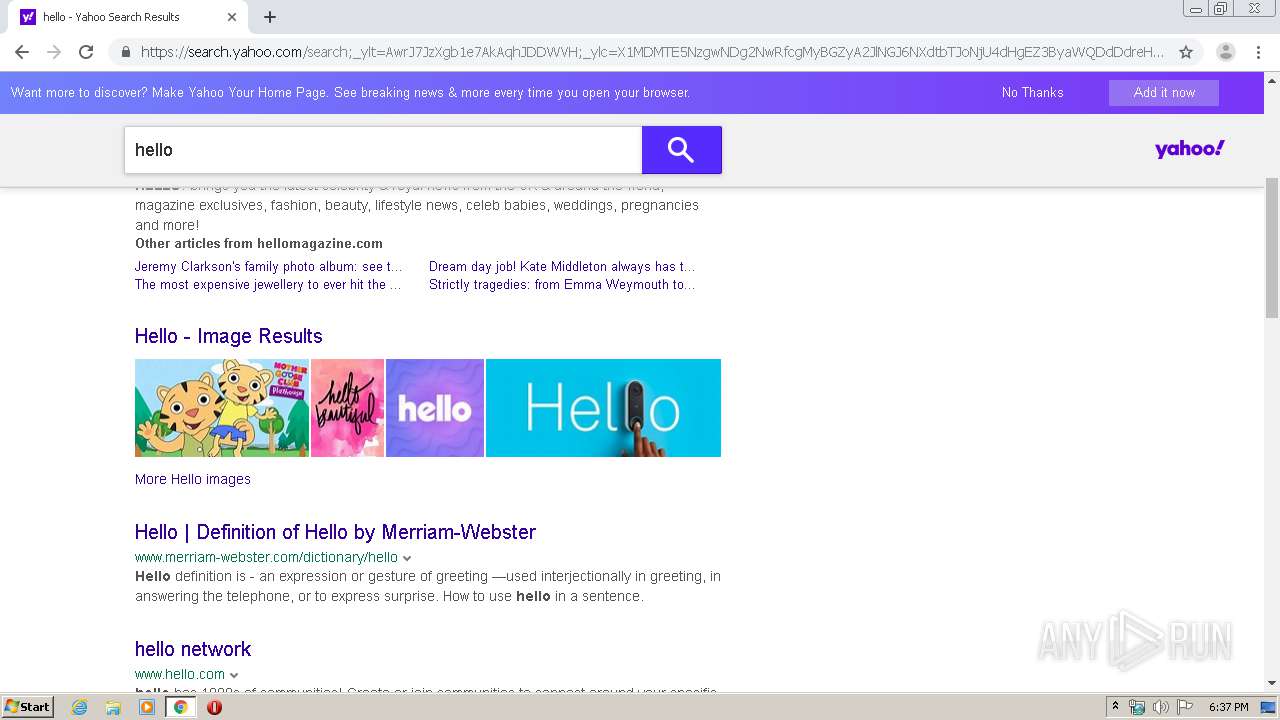Open the hello network result
This screenshot has width=1280, height=720.
tap(193, 649)
